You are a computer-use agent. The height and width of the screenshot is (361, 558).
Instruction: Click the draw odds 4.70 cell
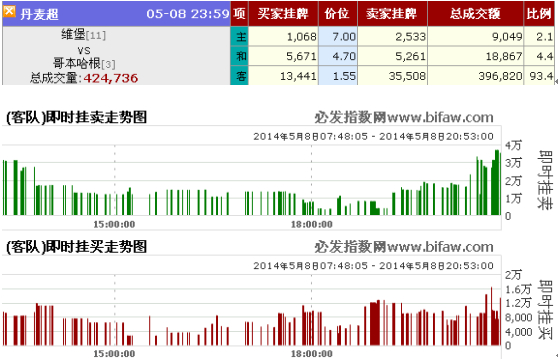pyautogui.click(x=338, y=56)
